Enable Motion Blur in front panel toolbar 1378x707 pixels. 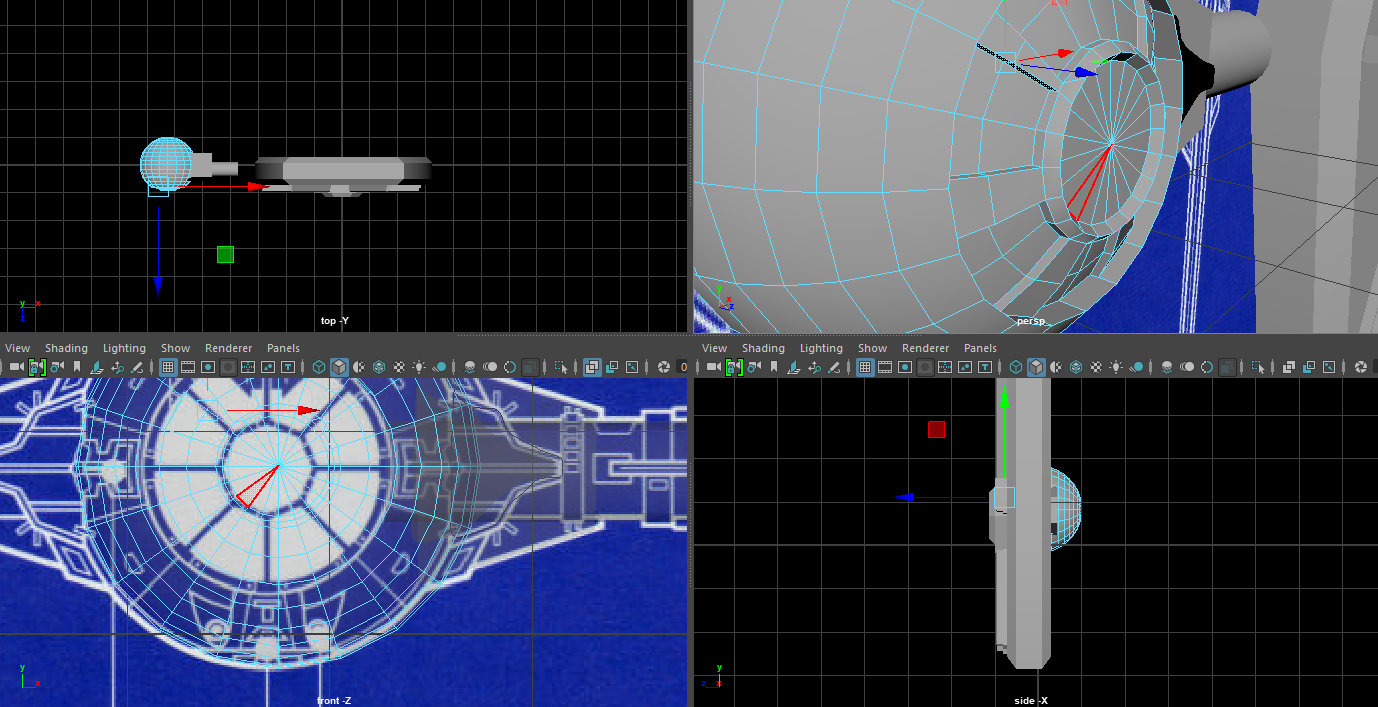pos(490,367)
